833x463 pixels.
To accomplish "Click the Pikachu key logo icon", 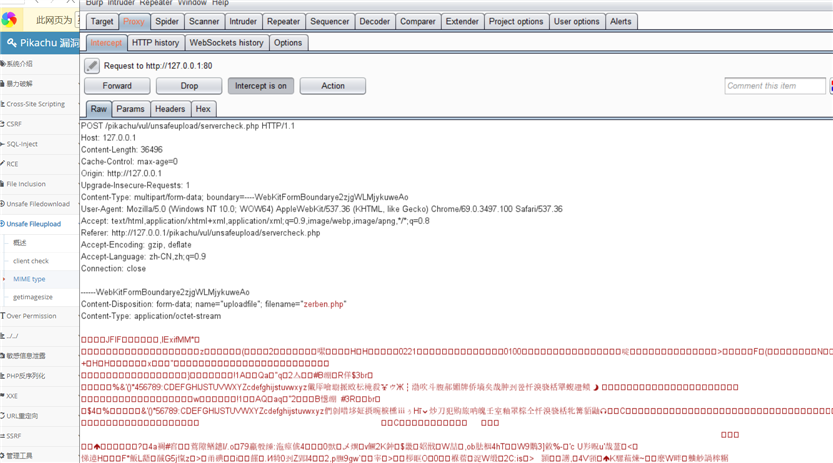I will coord(12,42).
